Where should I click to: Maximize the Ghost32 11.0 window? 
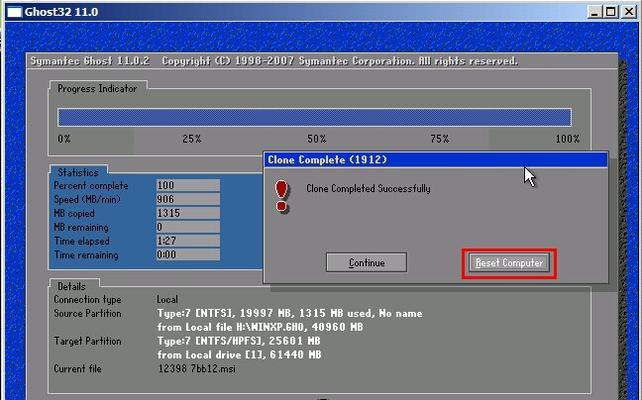[610, 12]
